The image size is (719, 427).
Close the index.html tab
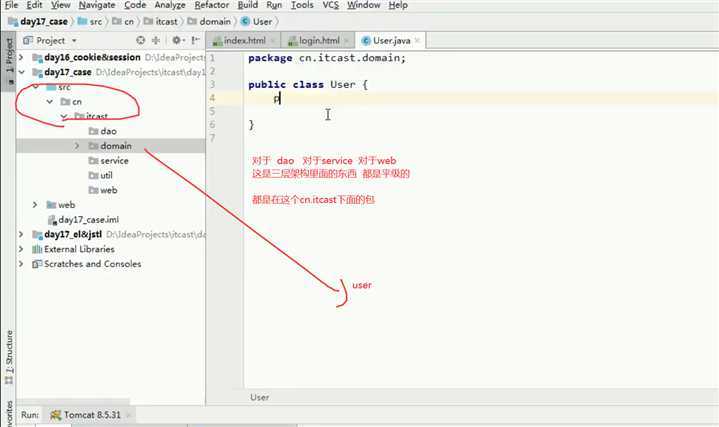point(272,40)
